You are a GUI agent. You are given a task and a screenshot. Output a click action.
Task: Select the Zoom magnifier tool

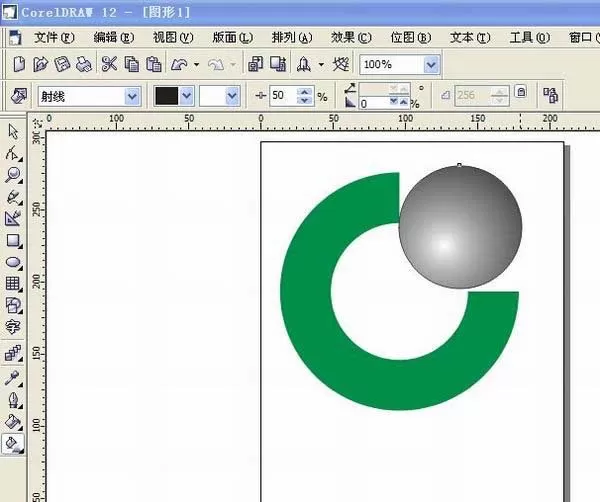point(13,175)
